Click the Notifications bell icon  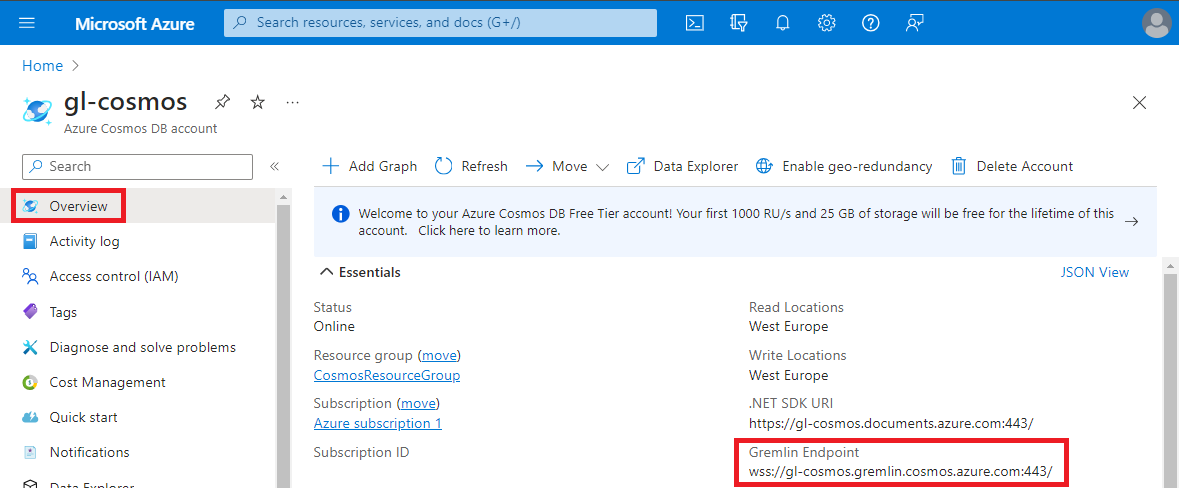coord(783,22)
